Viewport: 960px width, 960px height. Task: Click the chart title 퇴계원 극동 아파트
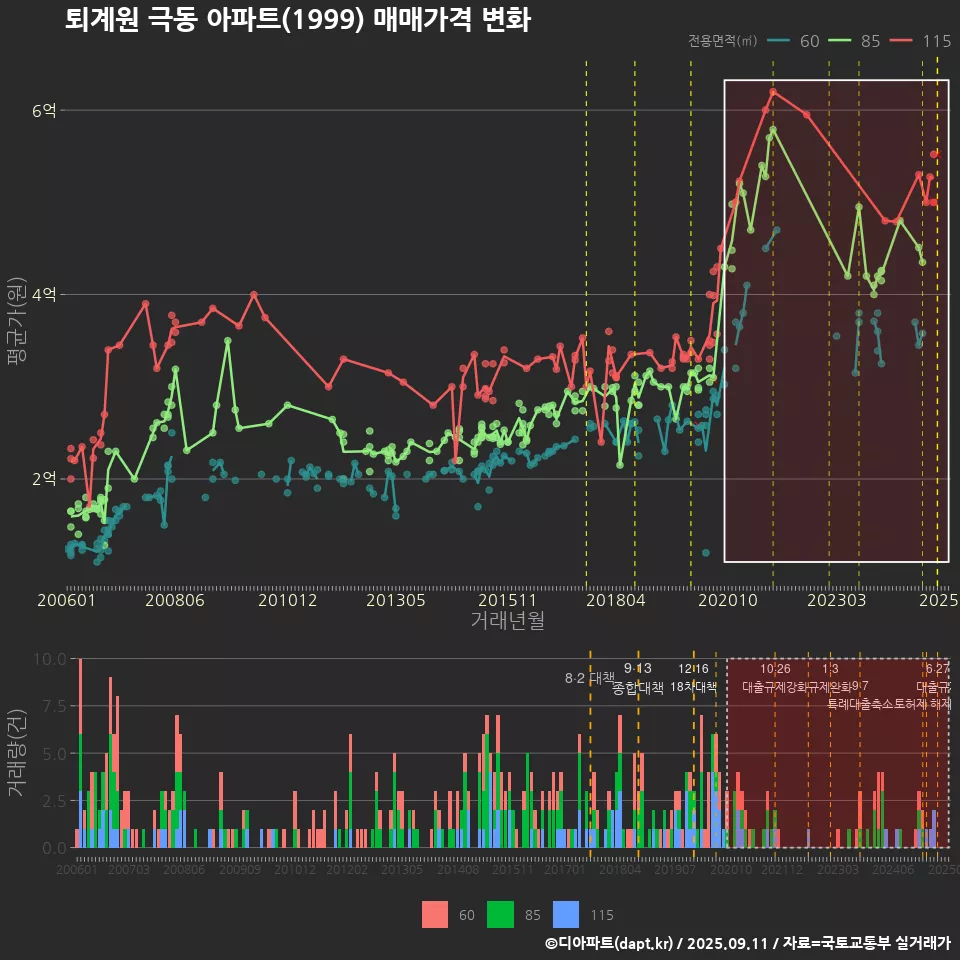click(297, 20)
